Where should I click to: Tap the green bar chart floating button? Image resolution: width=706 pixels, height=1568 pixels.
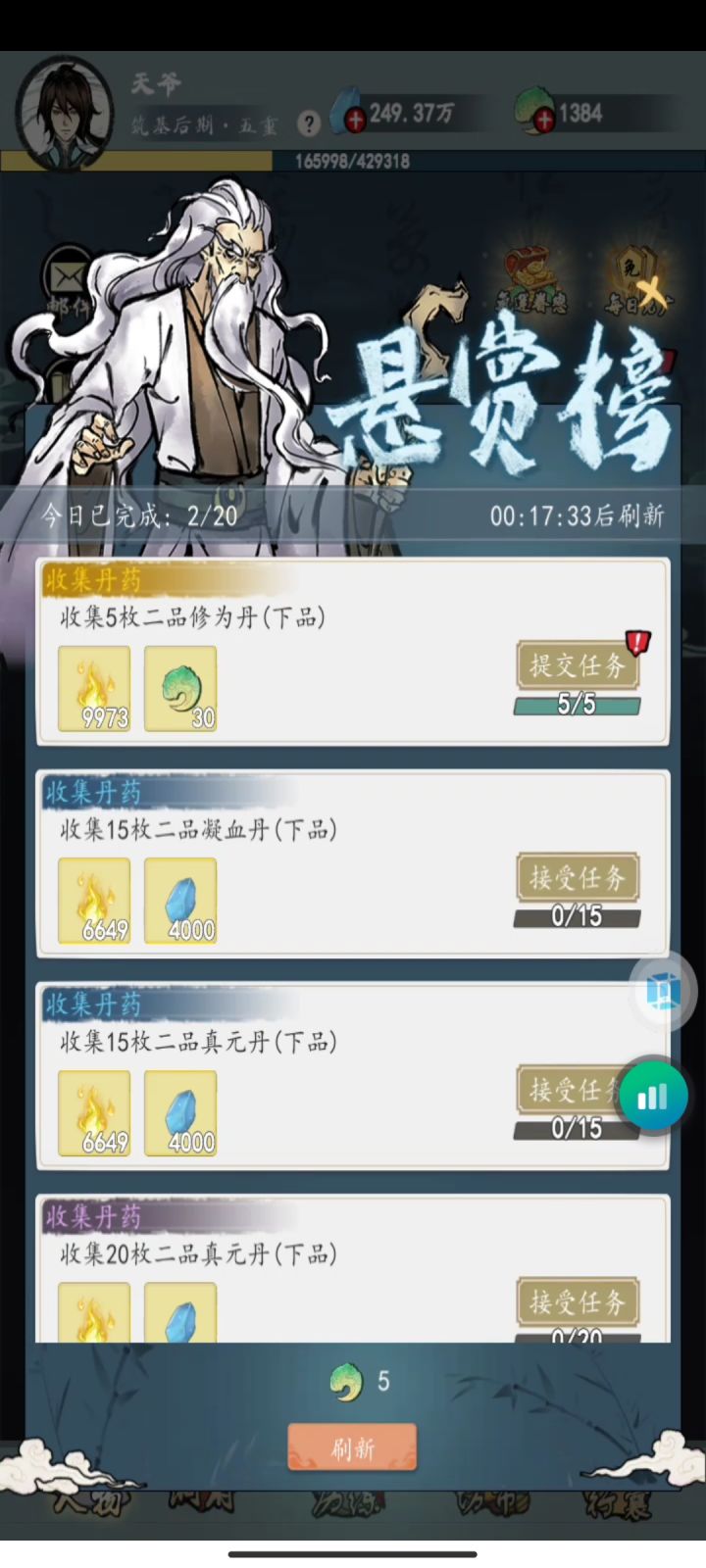coord(652,1095)
